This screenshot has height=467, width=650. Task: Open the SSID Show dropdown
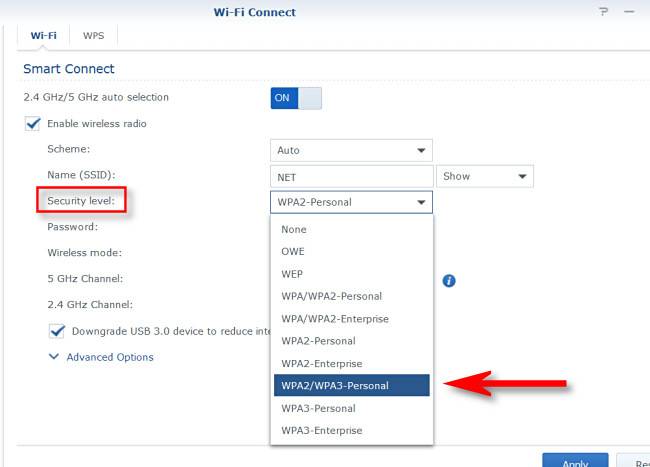[x=485, y=177]
